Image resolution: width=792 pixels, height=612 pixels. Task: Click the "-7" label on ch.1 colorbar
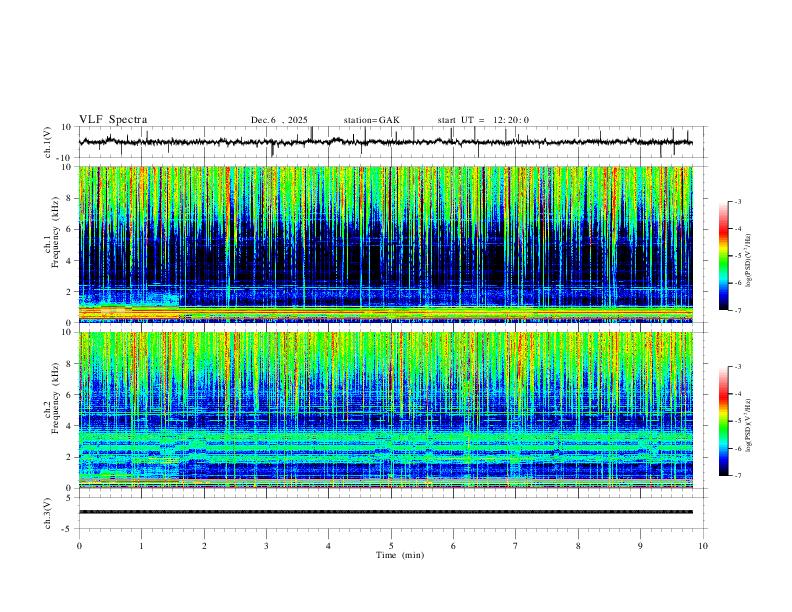[x=738, y=310]
